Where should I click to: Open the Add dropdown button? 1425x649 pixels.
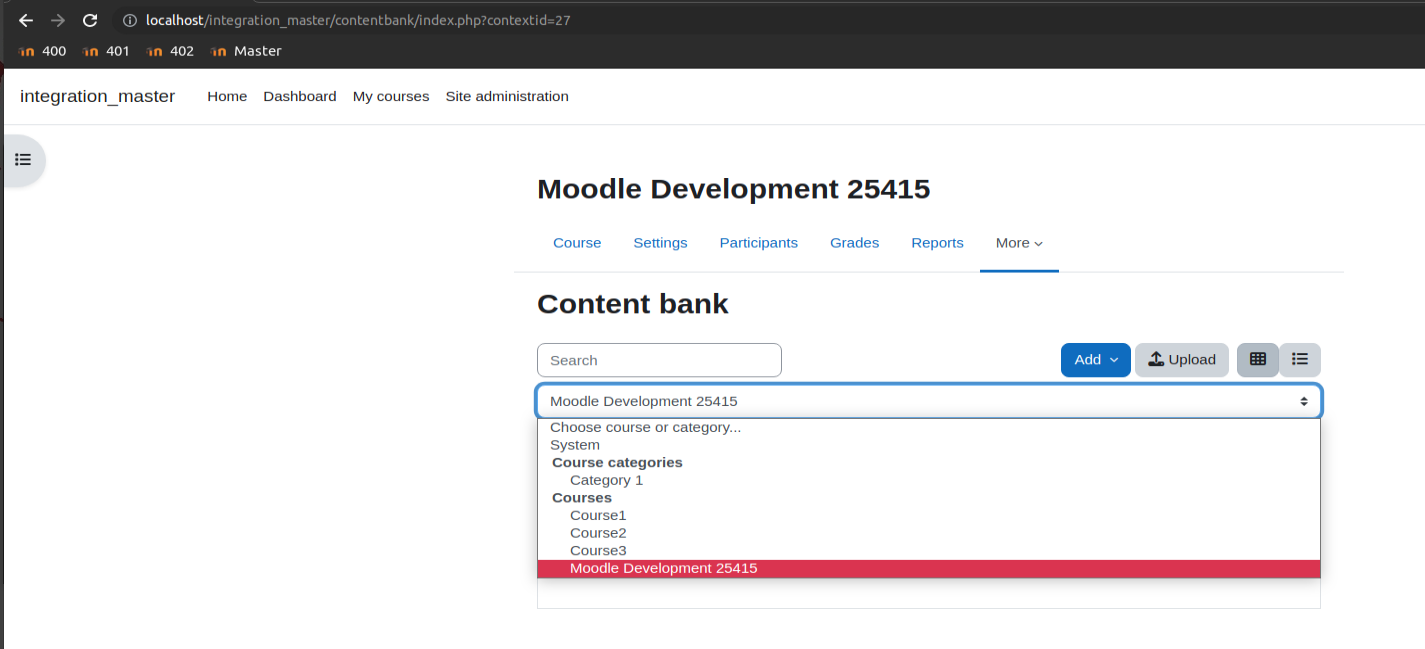1096,360
